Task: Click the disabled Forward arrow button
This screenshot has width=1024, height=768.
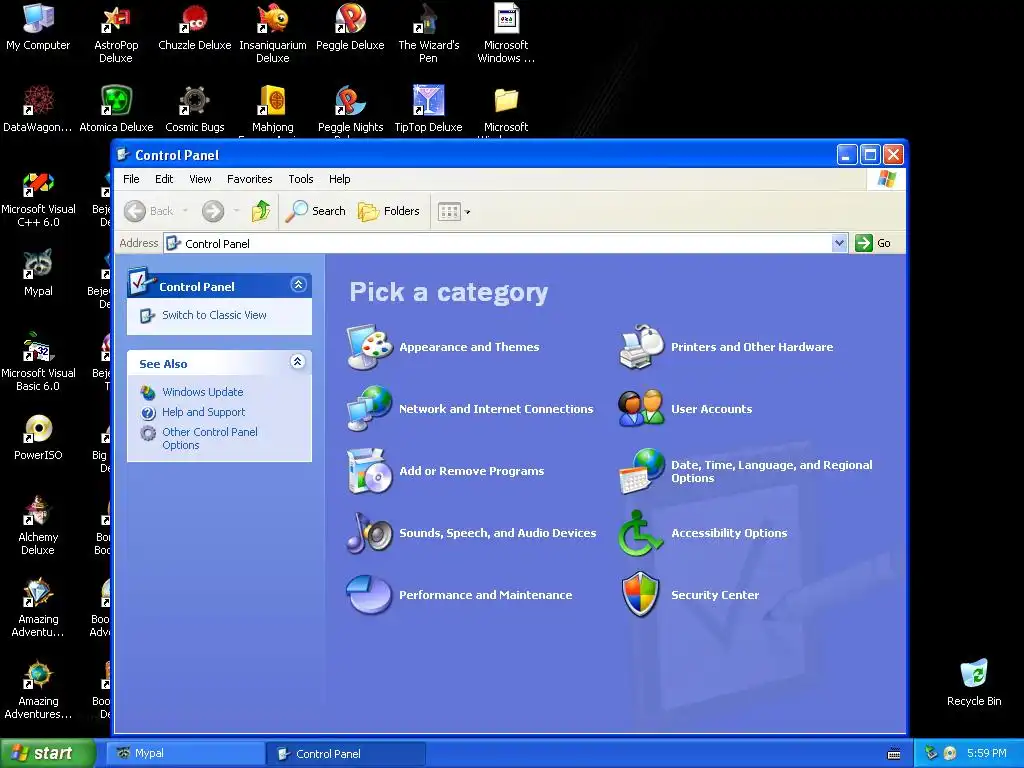Action: (213, 211)
